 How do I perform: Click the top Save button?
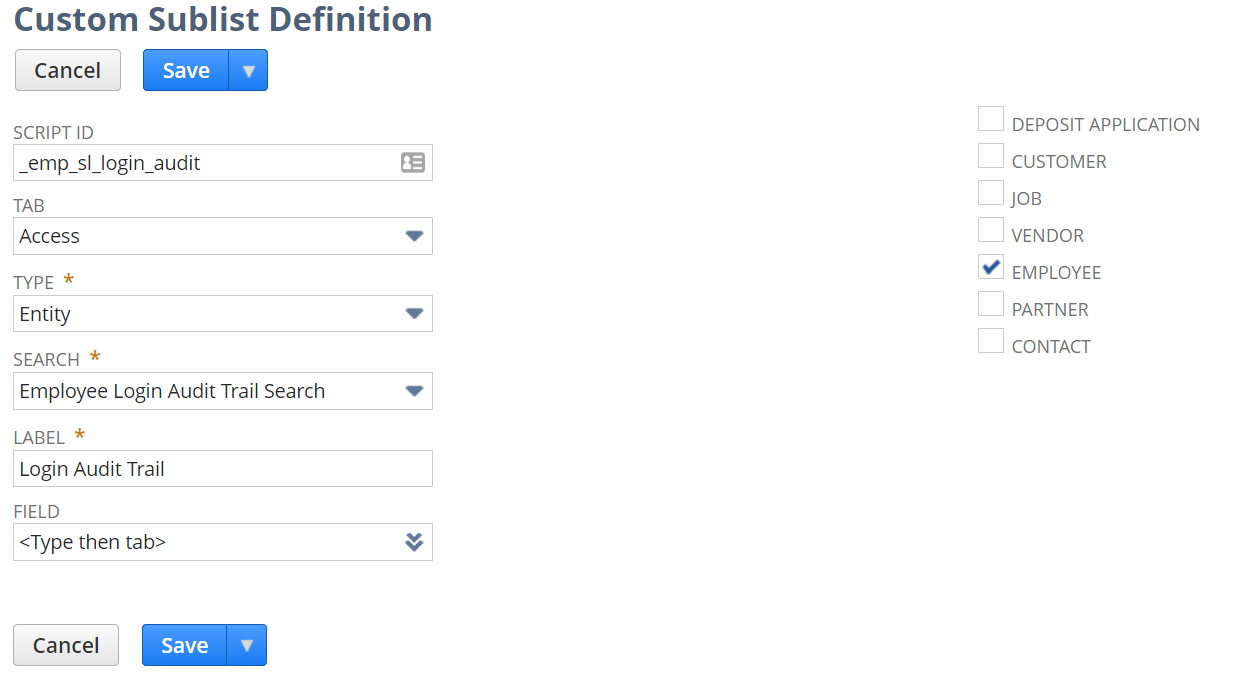point(184,70)
